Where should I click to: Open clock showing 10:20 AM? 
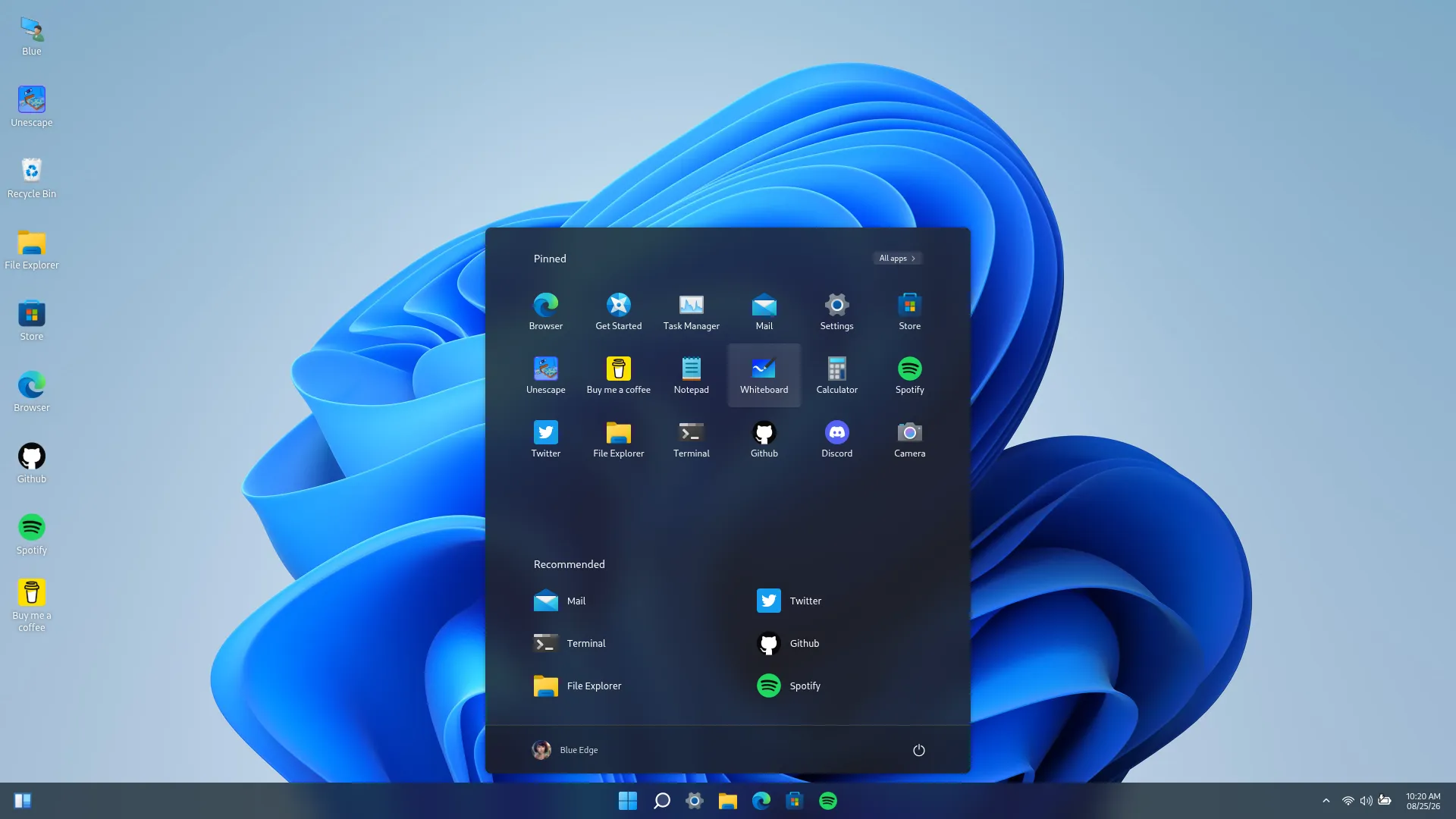(x=1423, y=801)
